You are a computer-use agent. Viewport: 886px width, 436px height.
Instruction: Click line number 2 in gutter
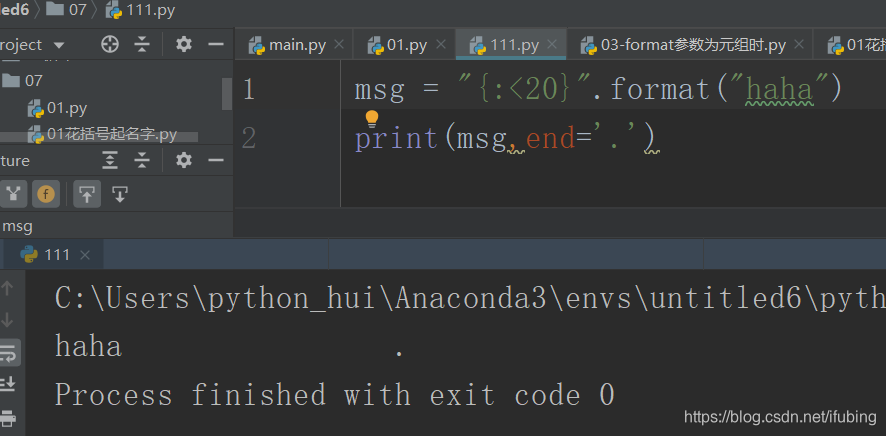pyautogui.click(x=249, y=138)
